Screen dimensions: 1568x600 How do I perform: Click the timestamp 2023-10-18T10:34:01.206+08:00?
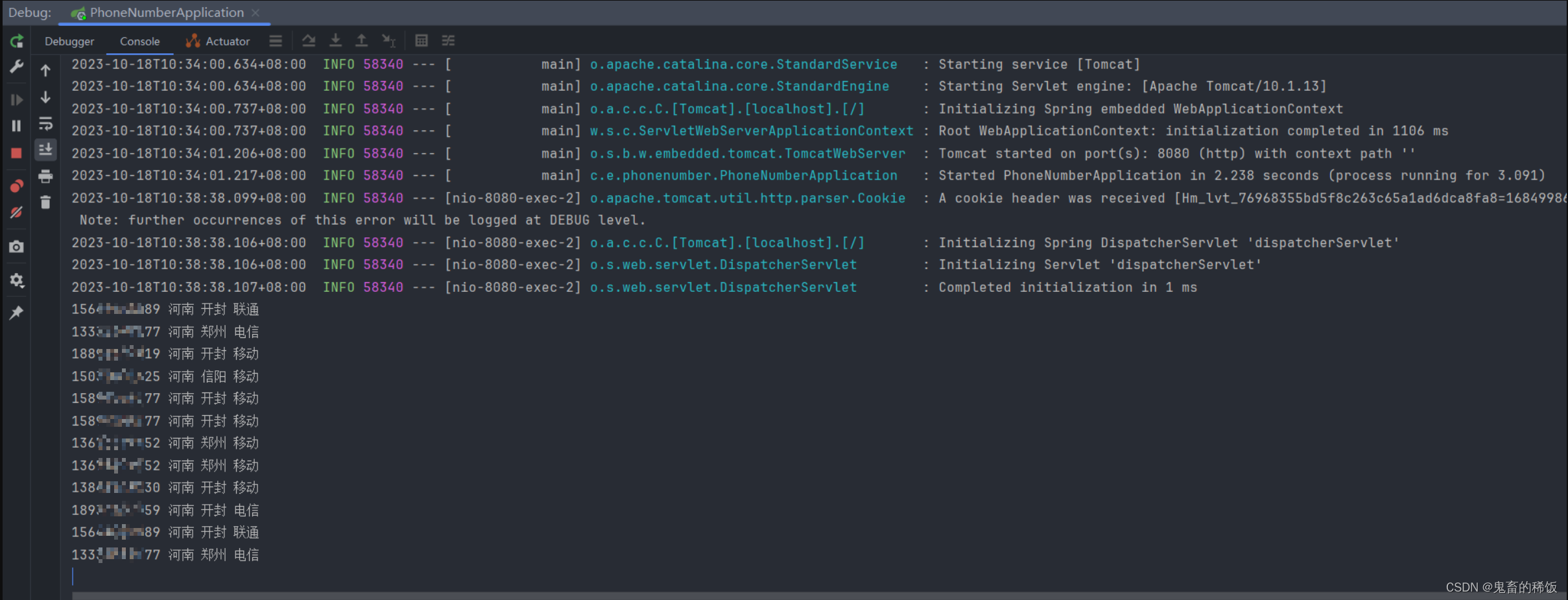click(189, 154)
